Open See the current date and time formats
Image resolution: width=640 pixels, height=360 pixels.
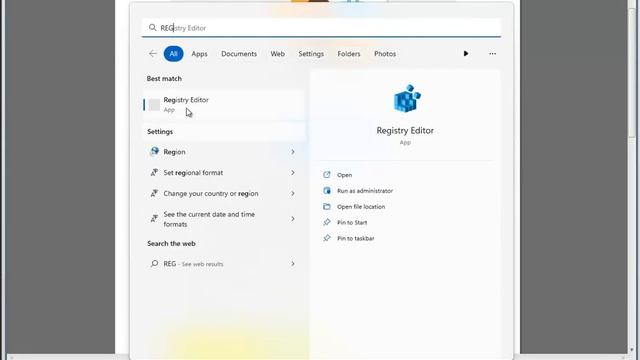(x=224, y=219)
